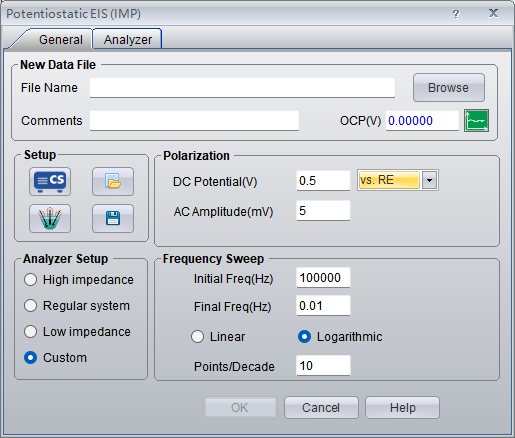
Task: Click the question mark help icon in the title bar
Action: point(456,14)
